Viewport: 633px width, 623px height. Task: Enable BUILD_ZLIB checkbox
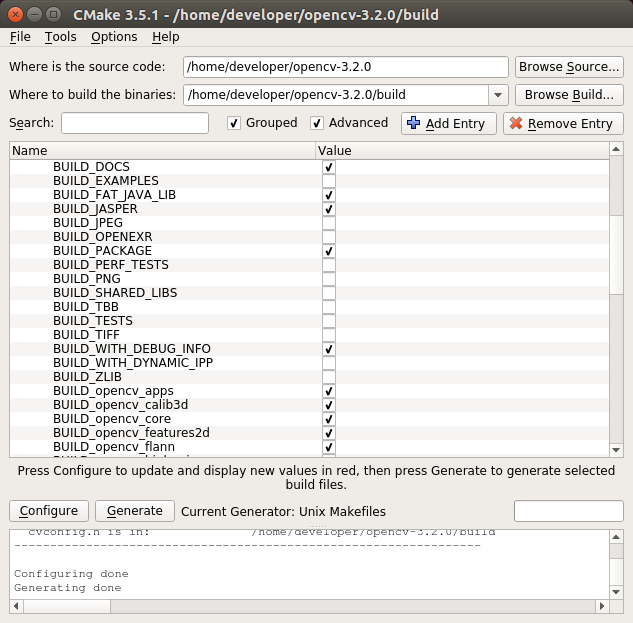point(329,377)
